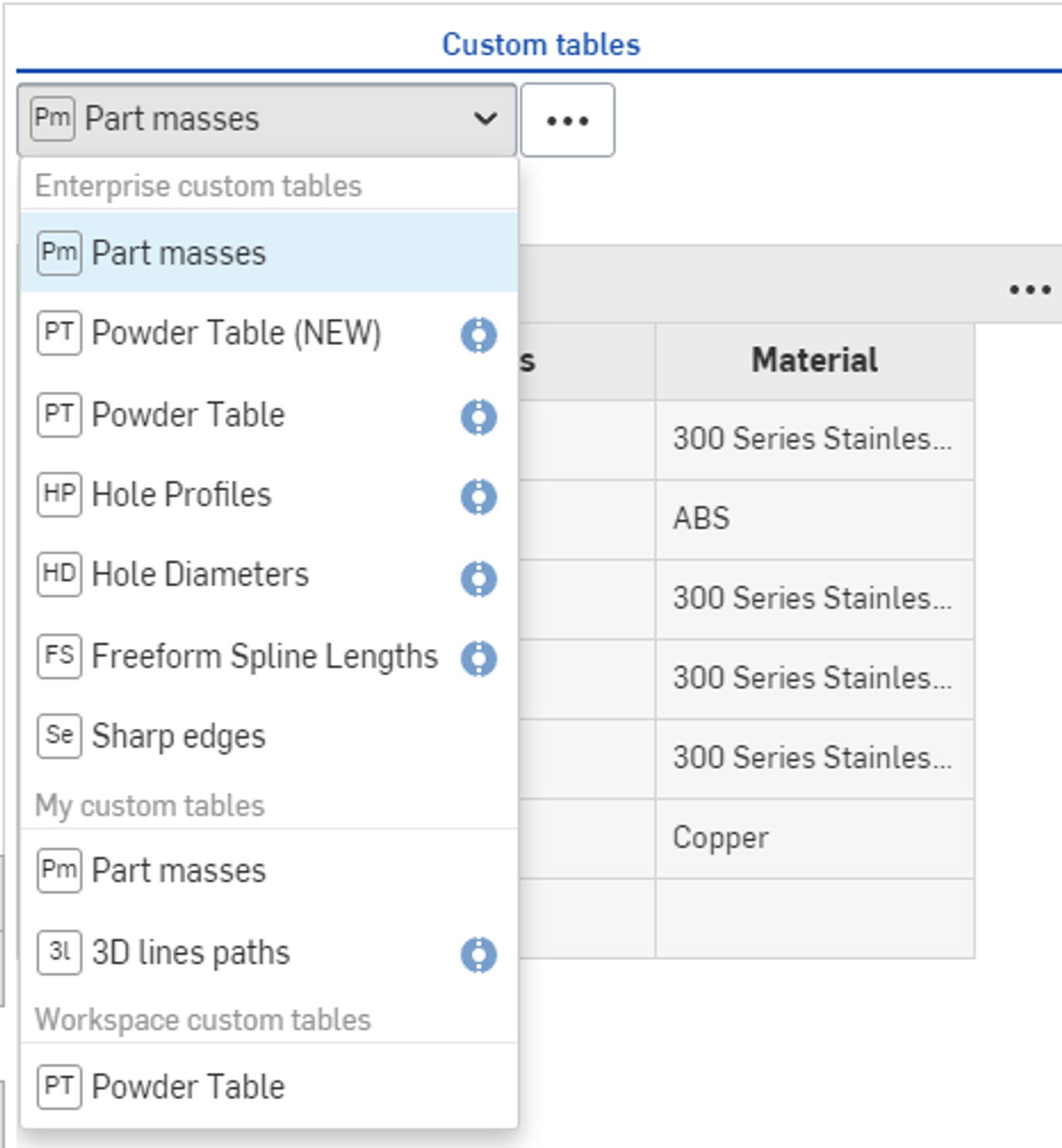Switch to the Custom tables tab
The image size is (1062, 1148).
point(541,45)
